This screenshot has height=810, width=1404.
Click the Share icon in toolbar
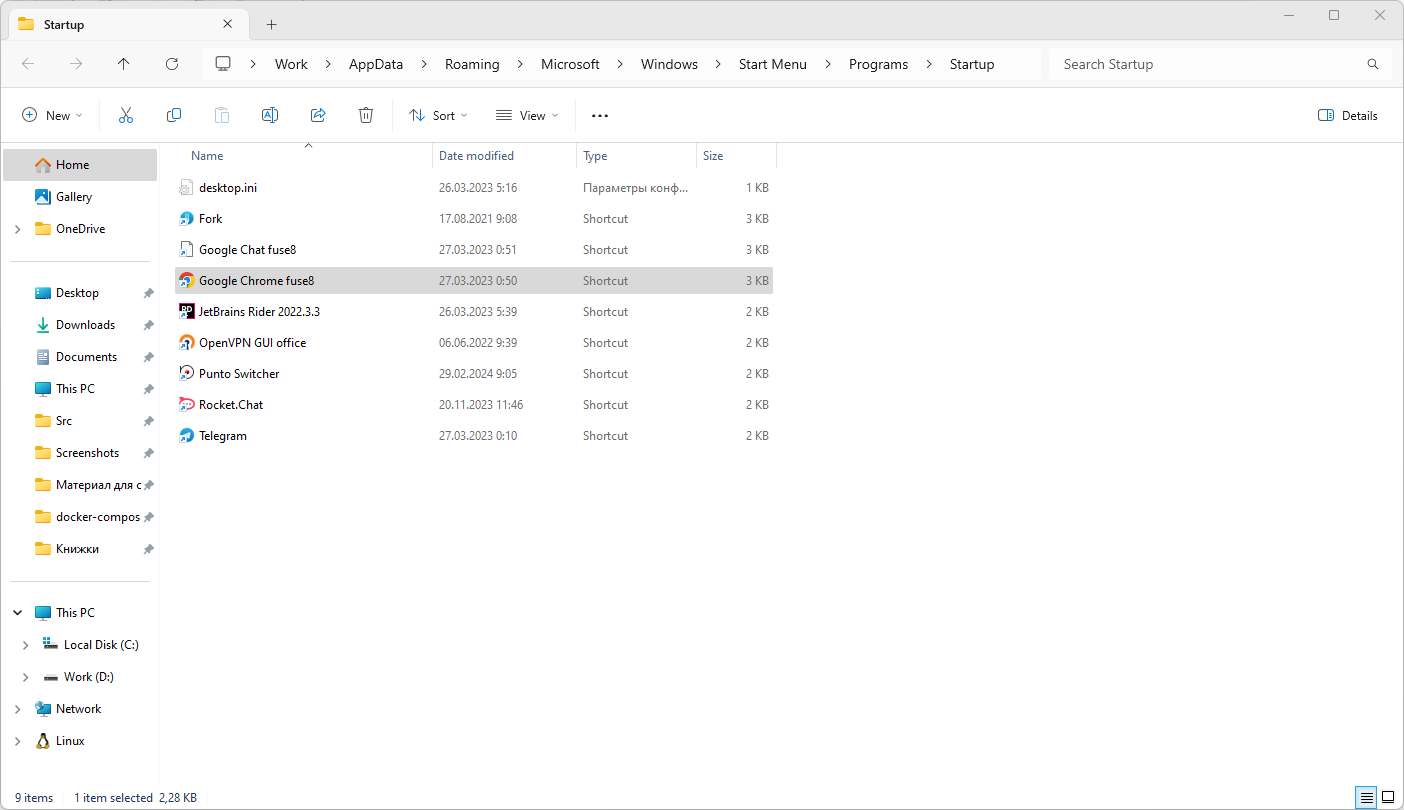318,116
